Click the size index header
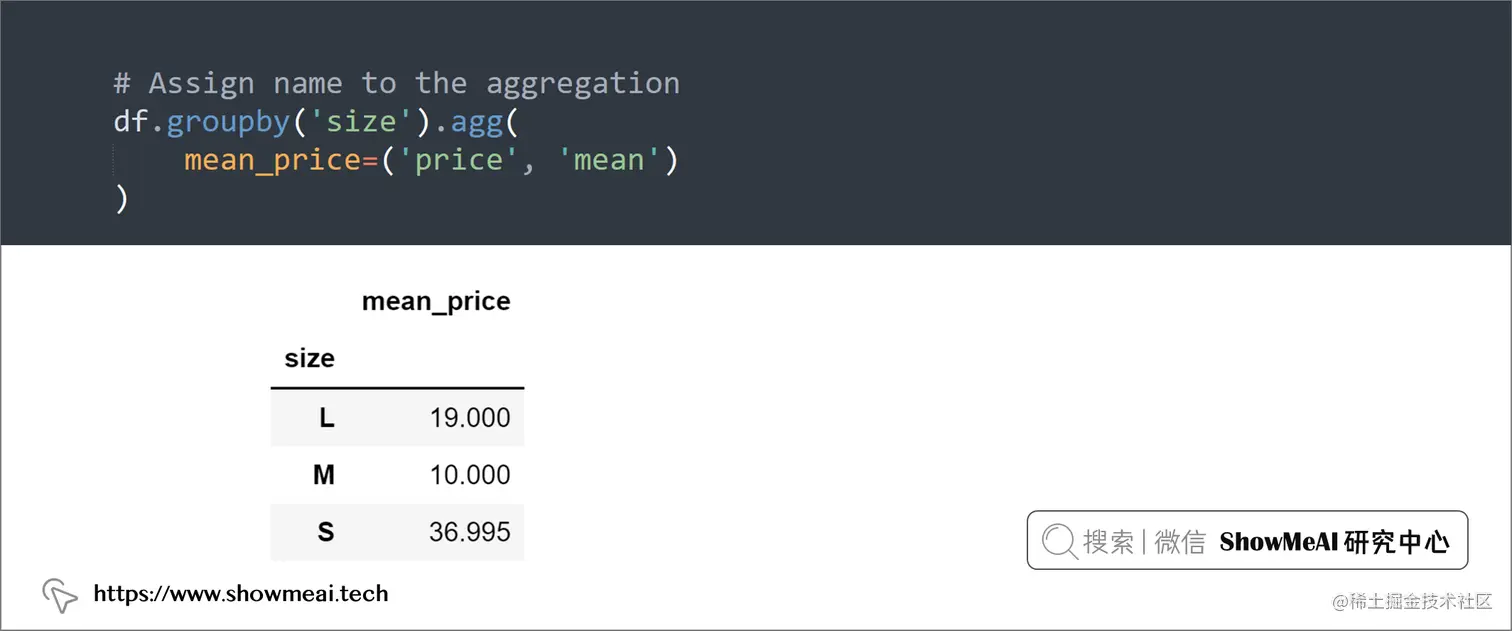The height and width of the screenshot is (631, 1512). [309, 359]
